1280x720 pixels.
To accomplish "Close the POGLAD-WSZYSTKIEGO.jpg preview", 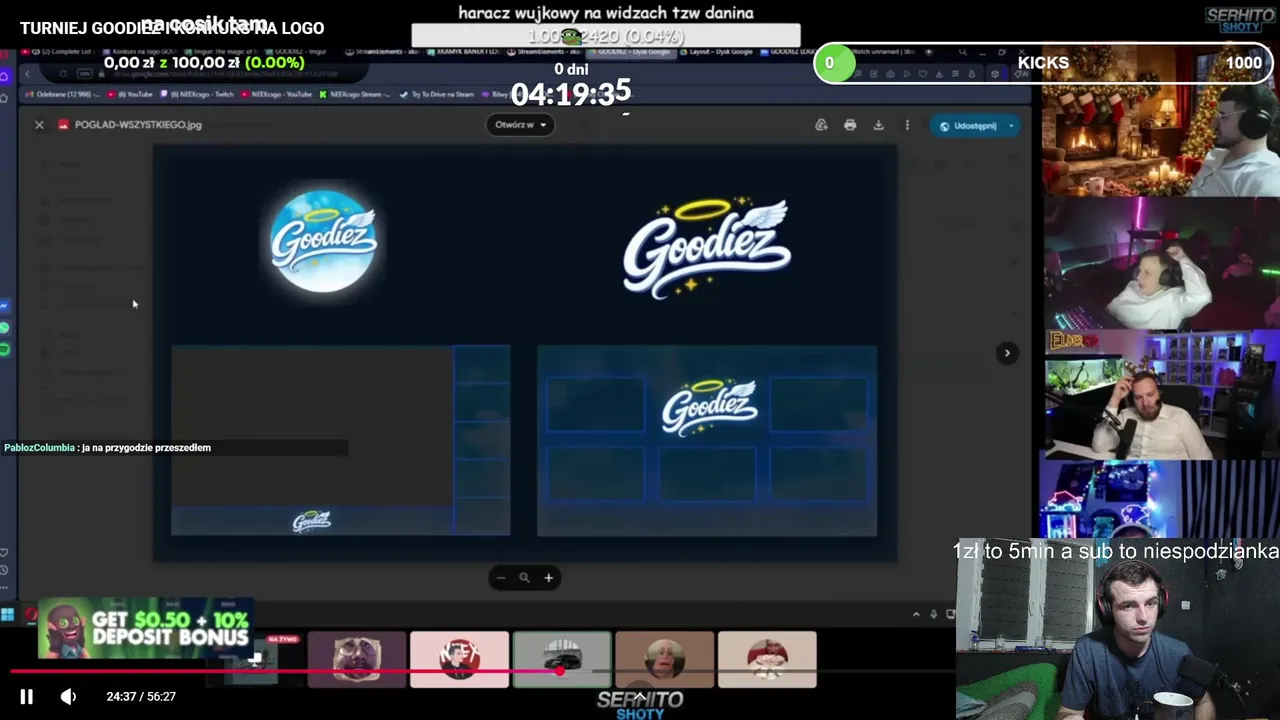I will point(39,125).
